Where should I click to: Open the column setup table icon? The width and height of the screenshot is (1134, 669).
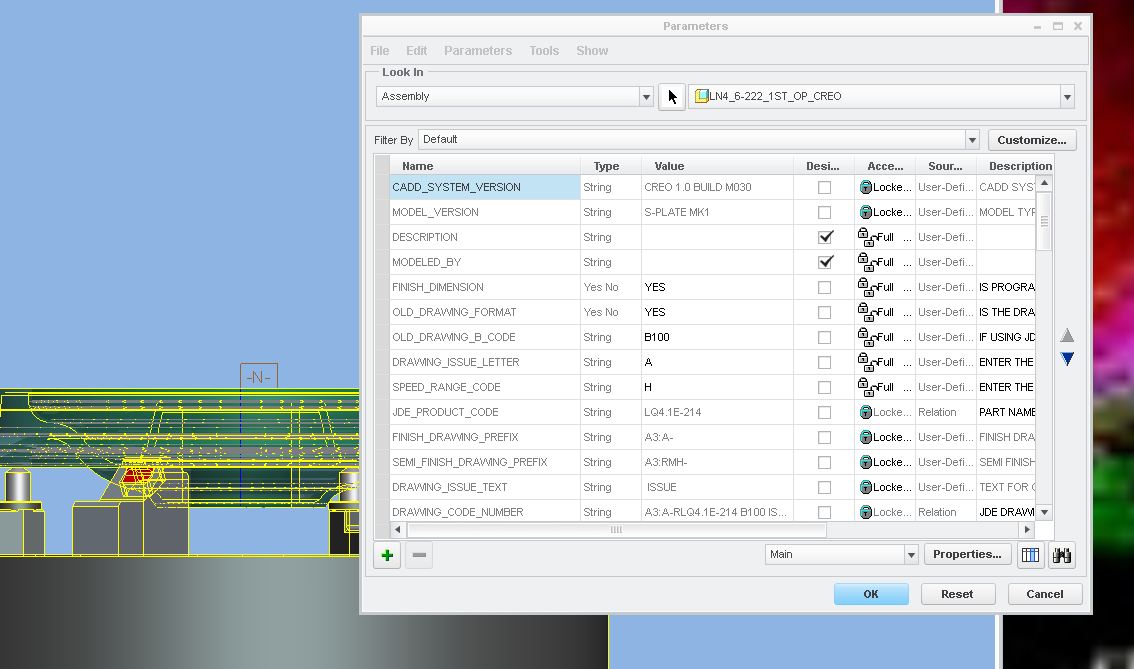tap(1031, 555)
